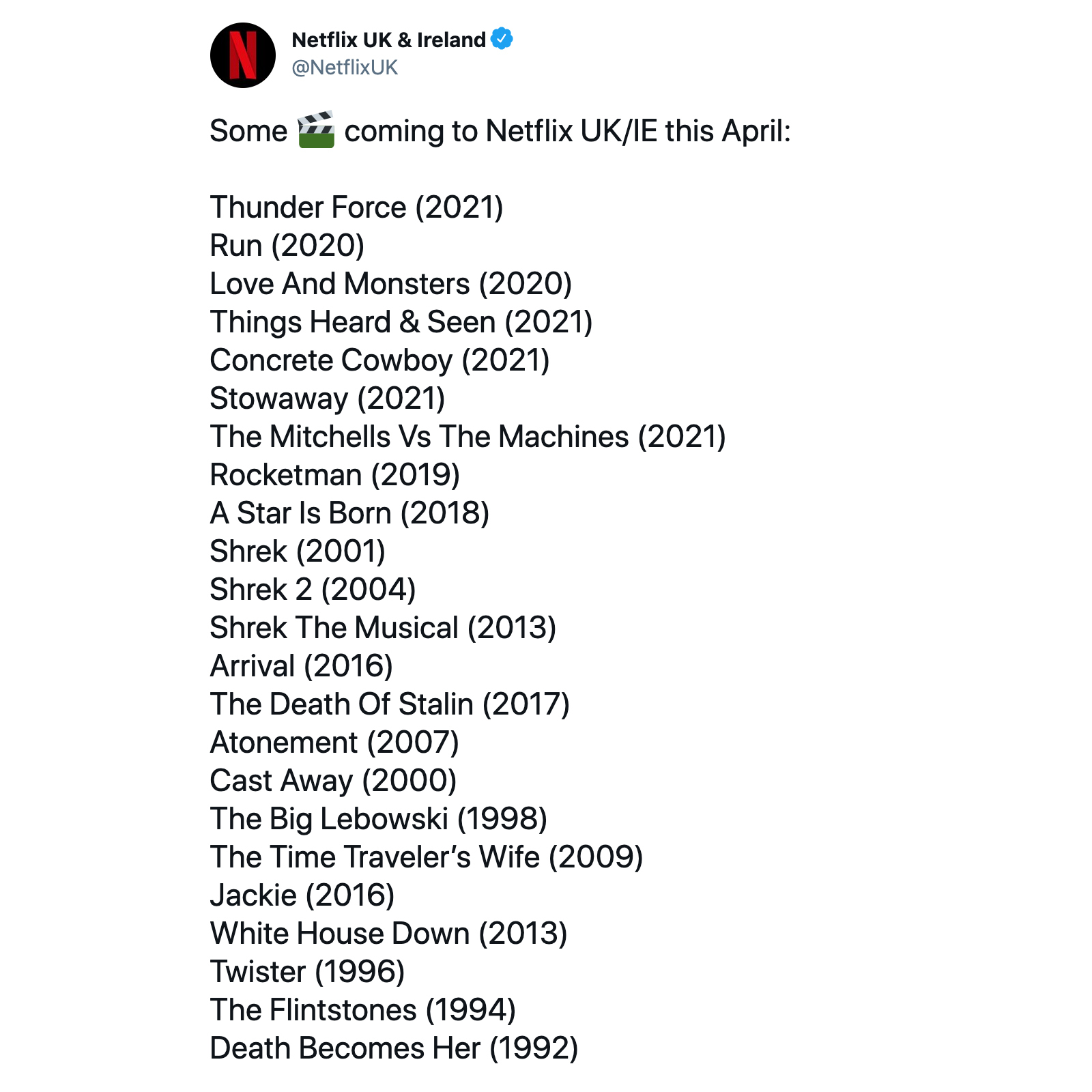
Task: Click the 'Shrek 2 (2004)' line
Action: [313, 590]
